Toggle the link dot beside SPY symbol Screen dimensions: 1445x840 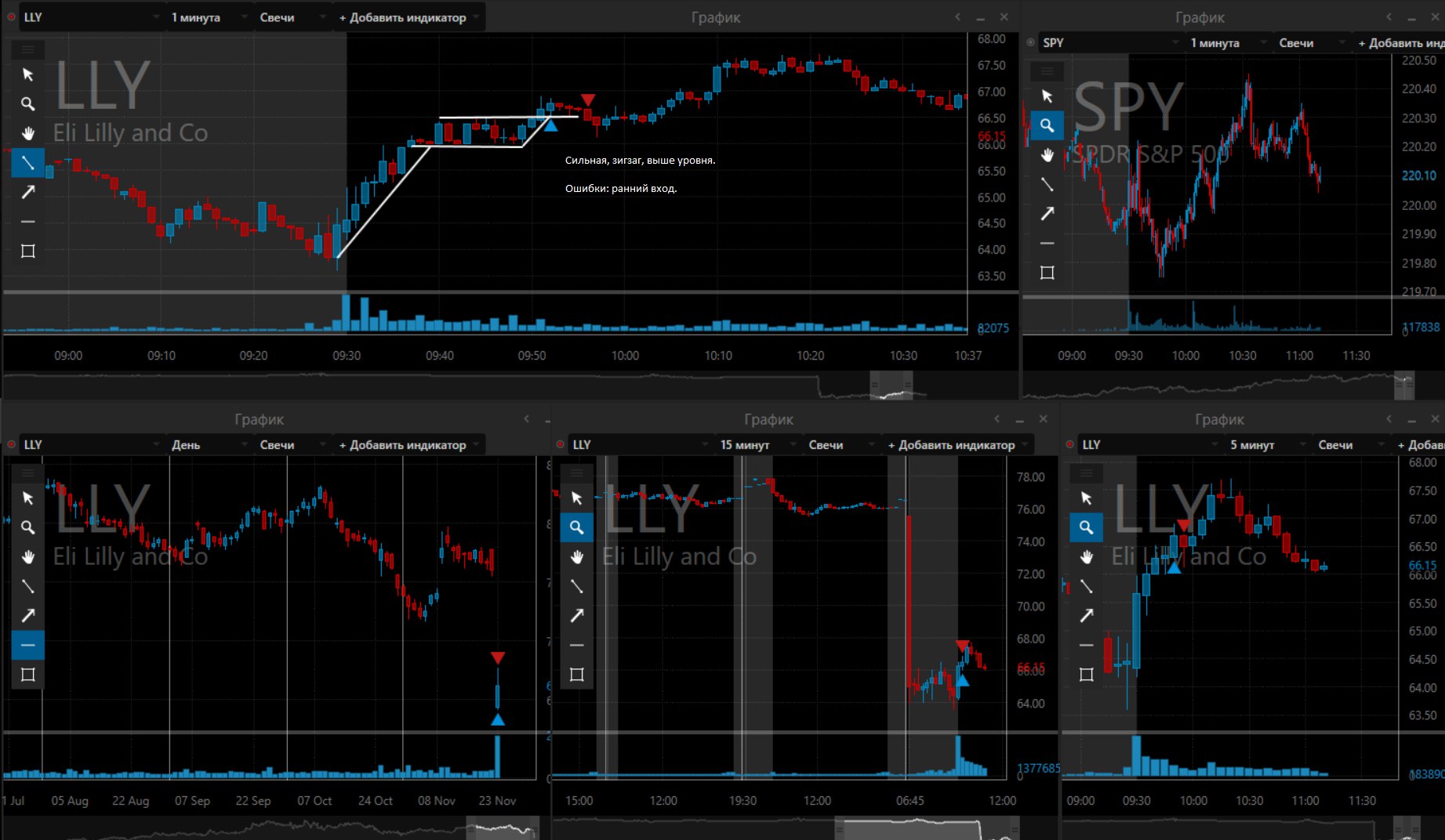click(x=1030, y=42)
